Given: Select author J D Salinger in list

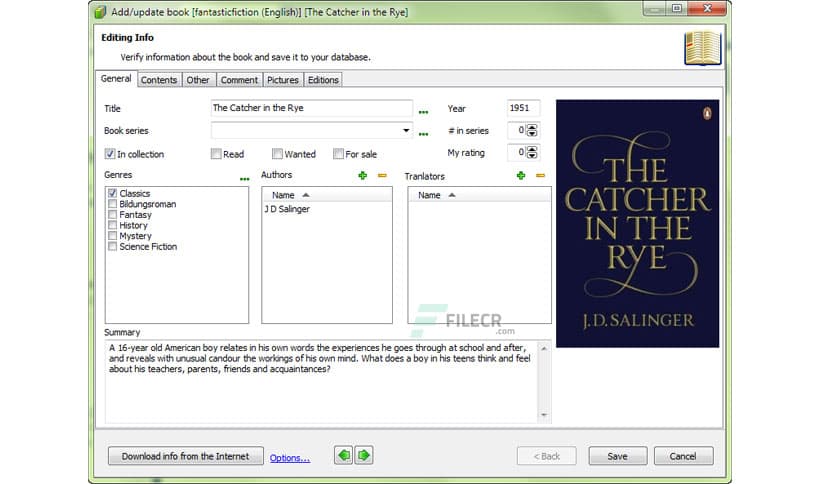Looking at the screenshot, I should pyautogui.click(x=287, y=209).
